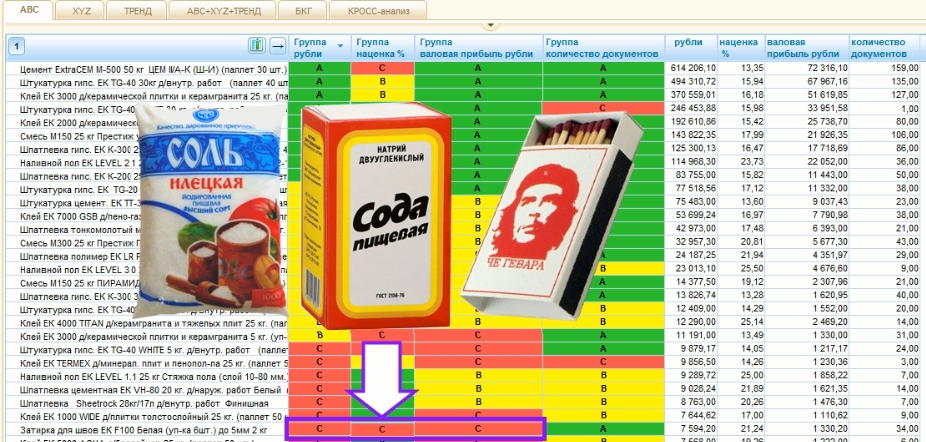
Task: Select Штукатурка EK TG-40 WHITE 5 кг row
Action: (462, 349)
